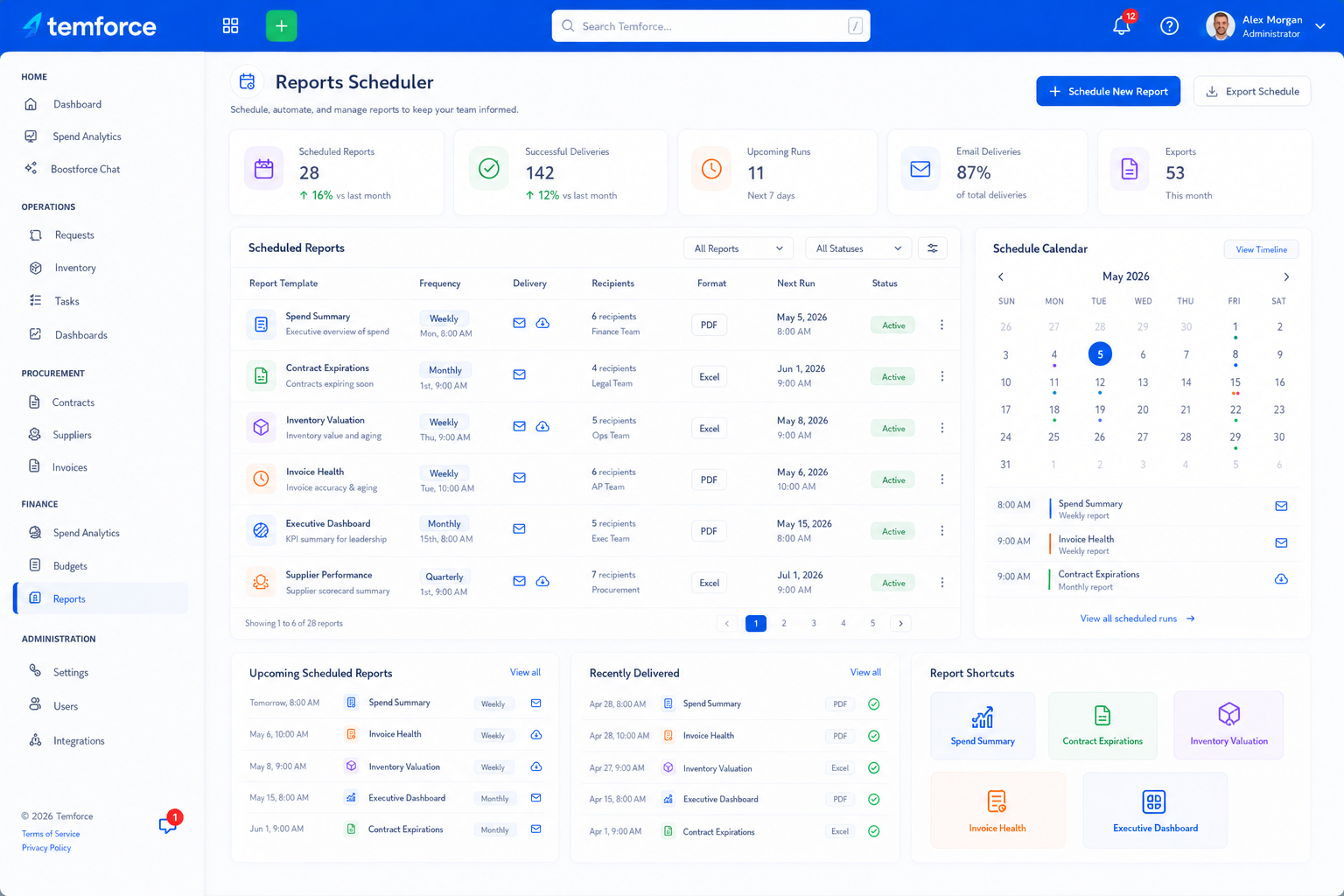Go to previous month in calendar
The height and width of the screenshot is (896, 1344).
click(1001, 276)
